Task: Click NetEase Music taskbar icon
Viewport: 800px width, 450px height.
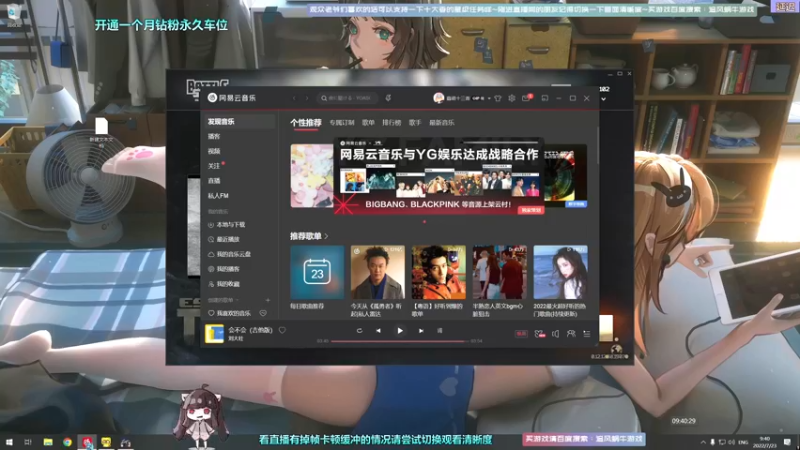Action: click(87, 442)
